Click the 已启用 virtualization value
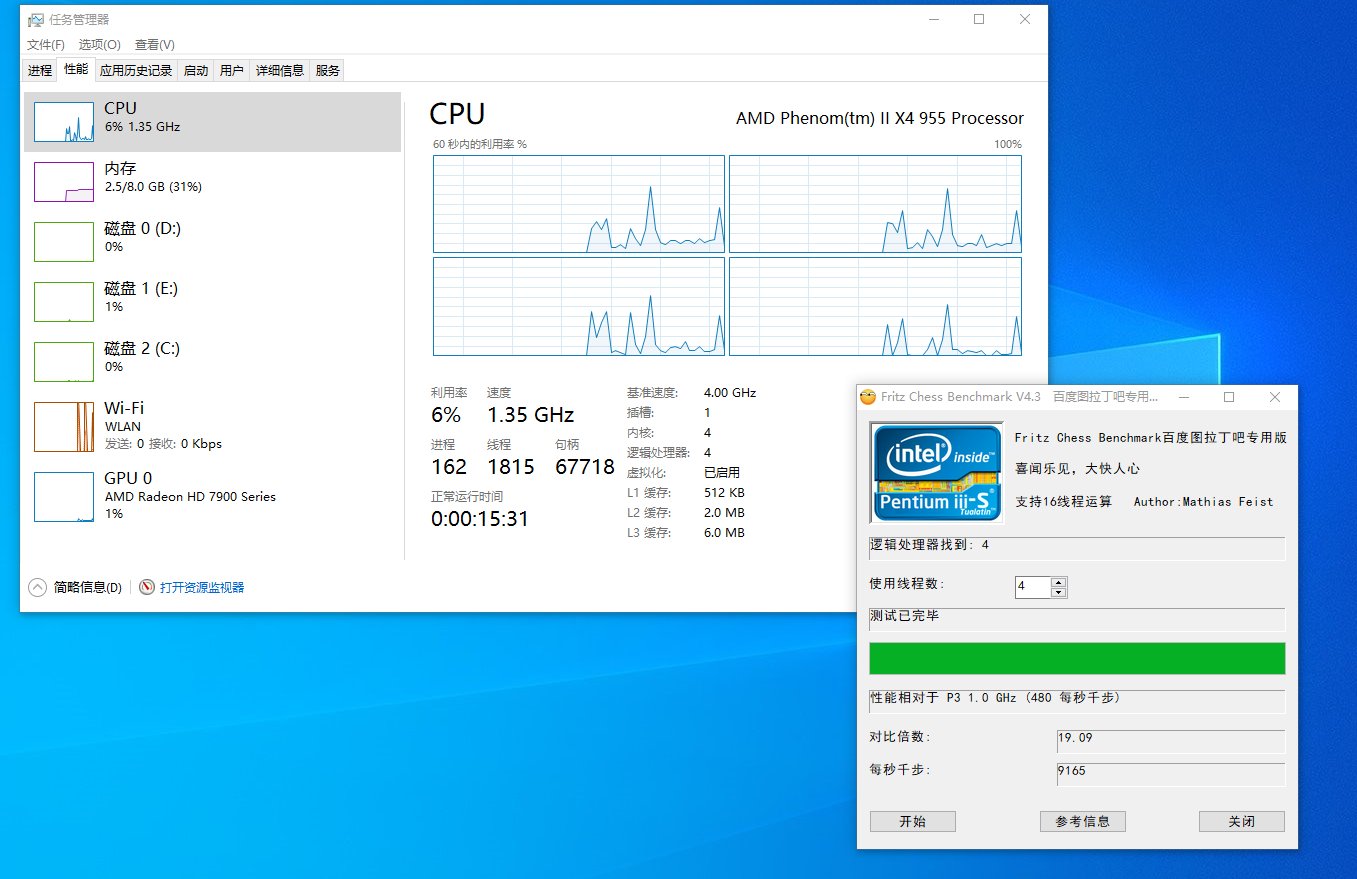This screenshot has width=1357, height=879. pos(722,473)
